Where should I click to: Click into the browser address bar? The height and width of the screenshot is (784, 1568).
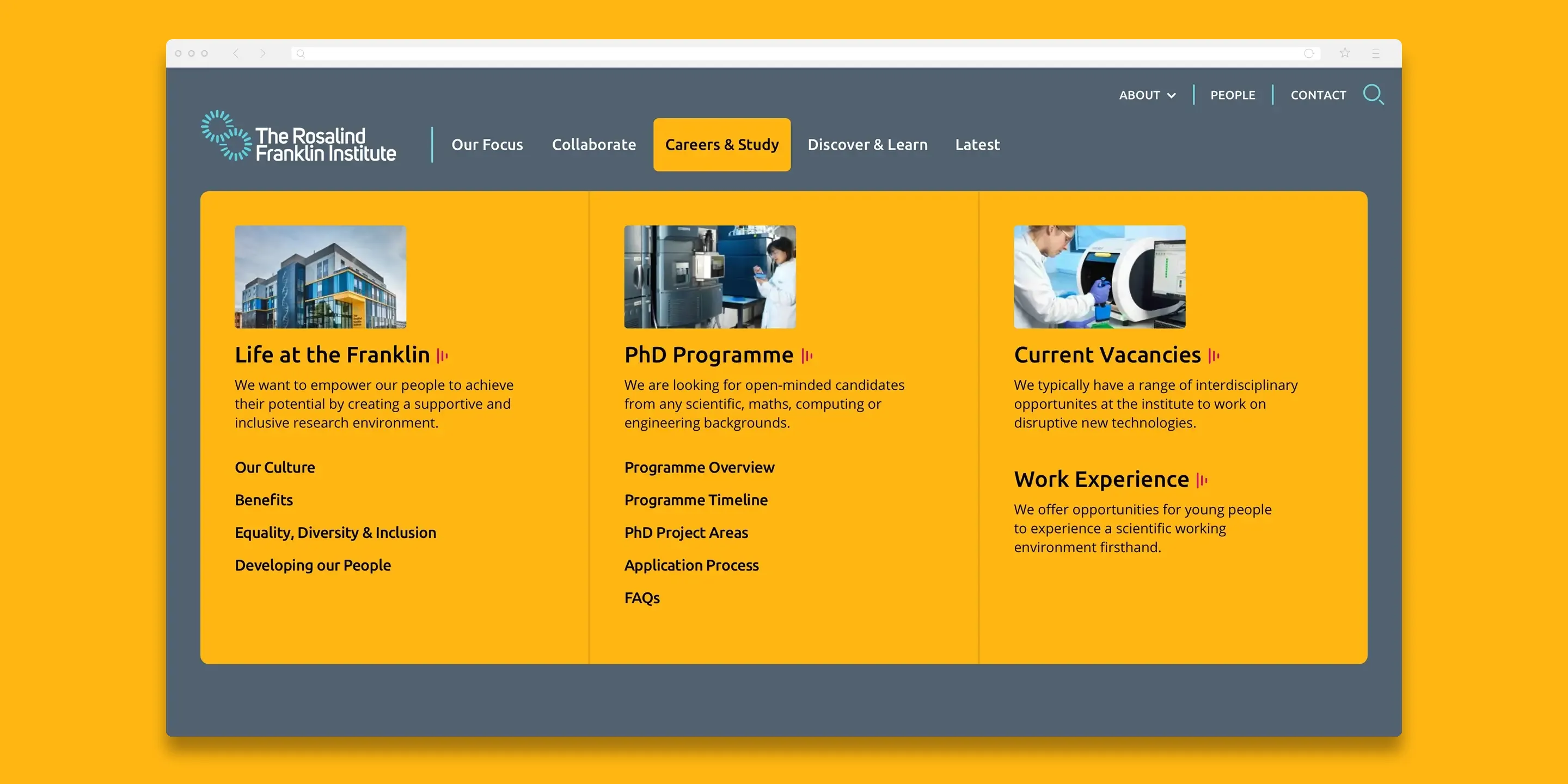pos(791,53)
